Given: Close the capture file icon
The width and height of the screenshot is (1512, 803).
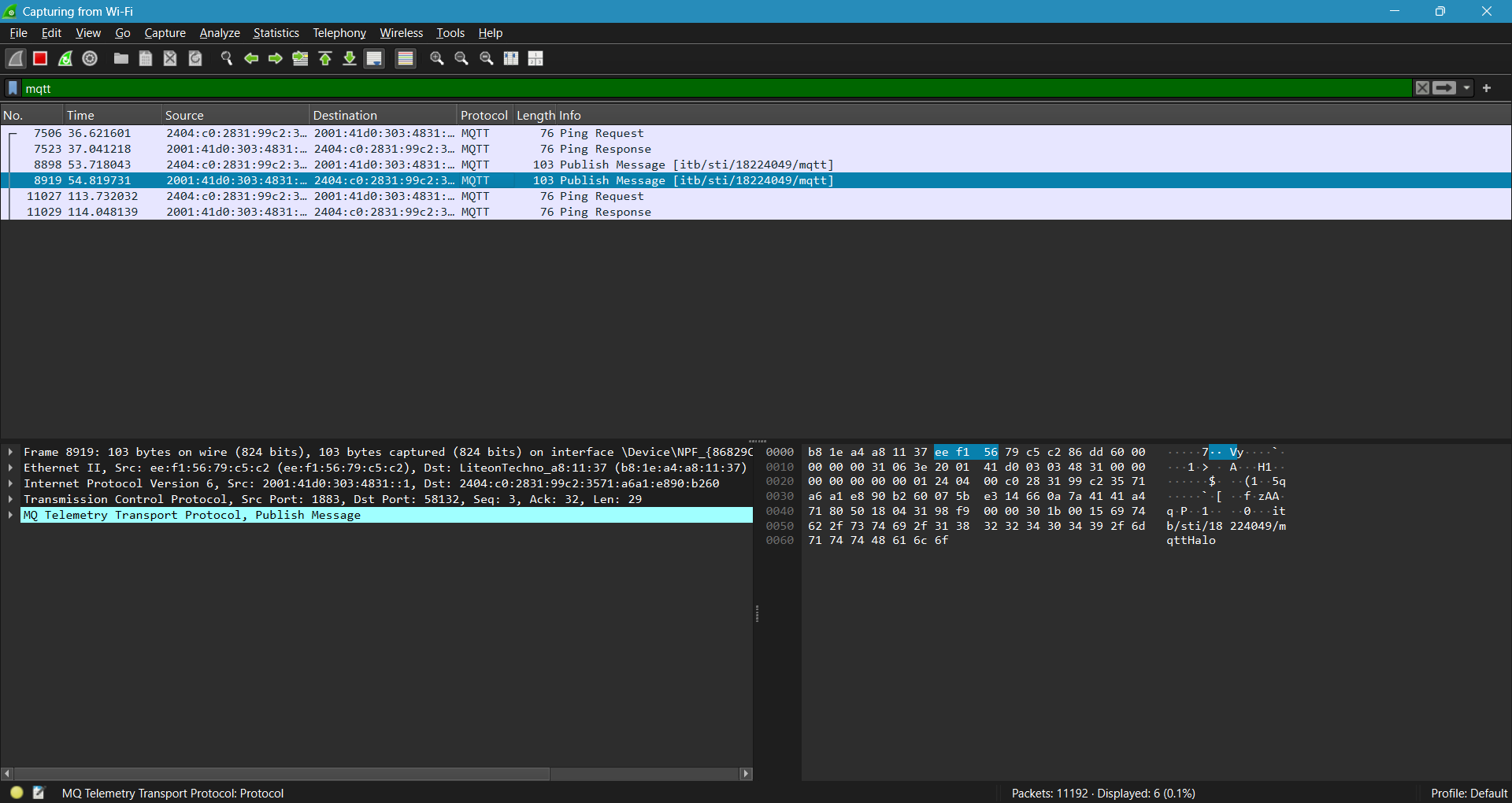Looking at the screenshot, I should coord(170,58).
